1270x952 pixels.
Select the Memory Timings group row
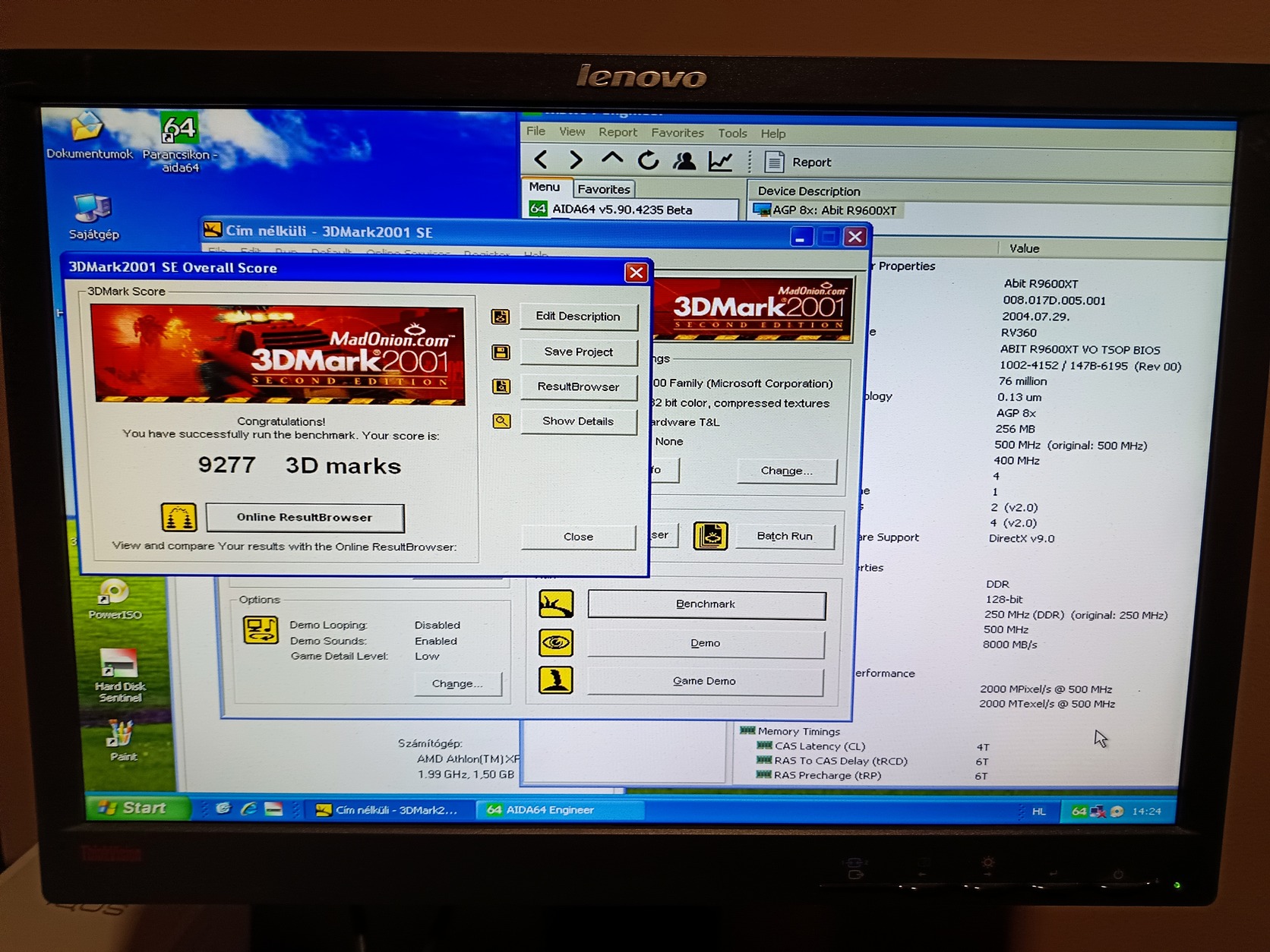point(791,731)
